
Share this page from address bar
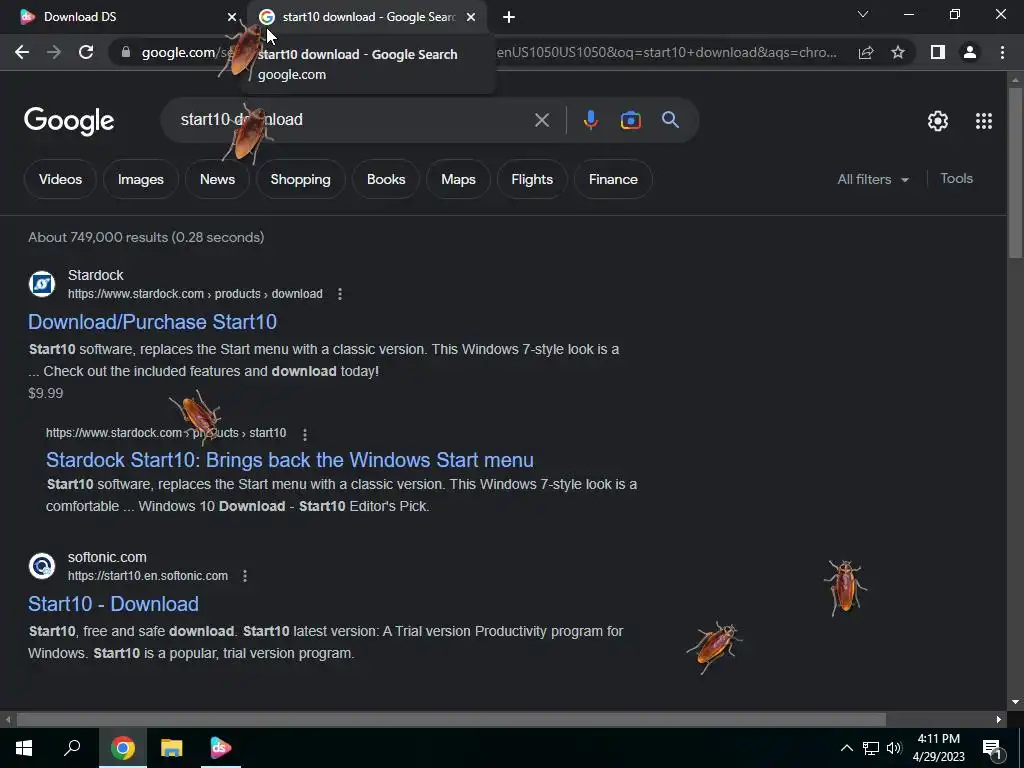coord(866,52)
